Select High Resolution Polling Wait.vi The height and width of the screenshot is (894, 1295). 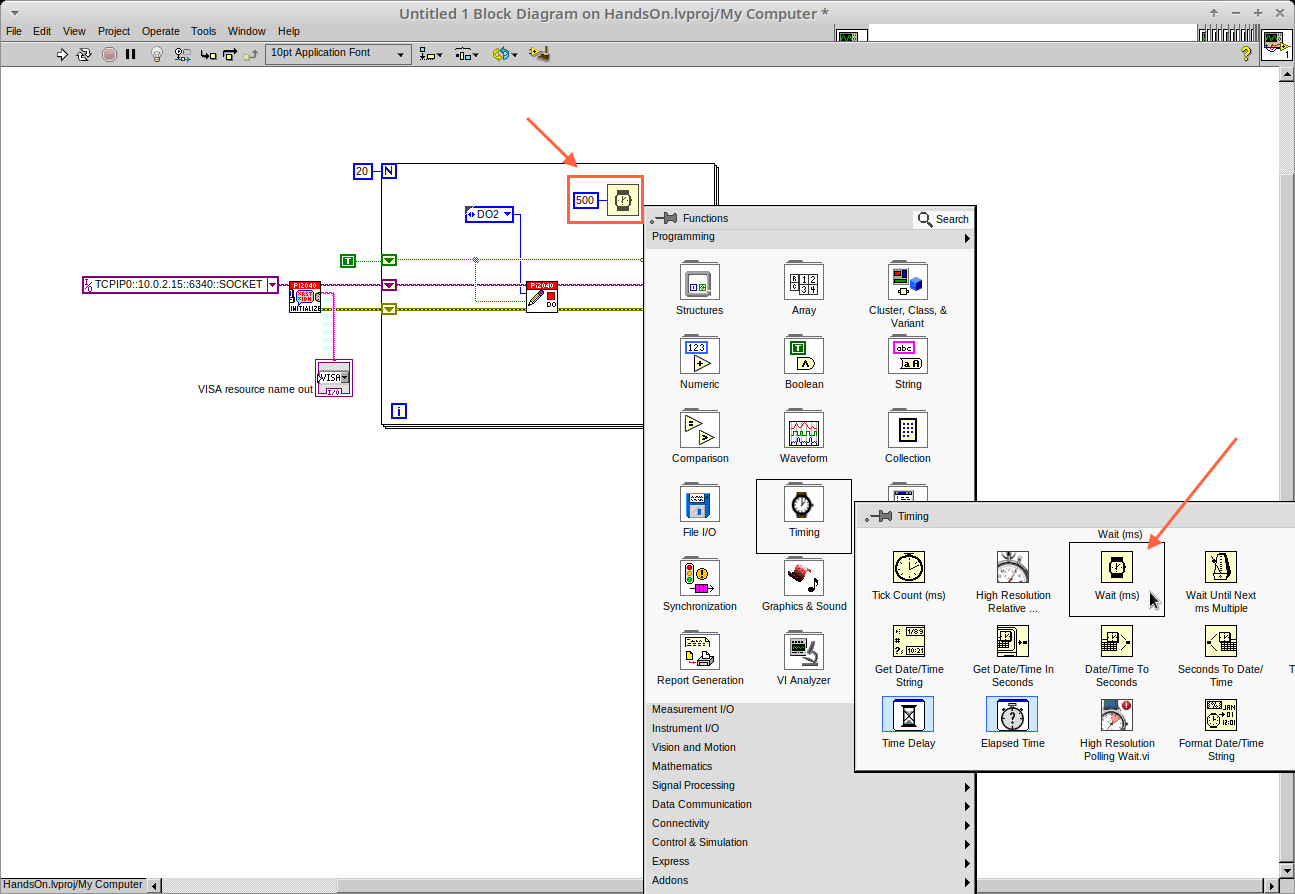pyautogui.click(x=1117, y=731)
